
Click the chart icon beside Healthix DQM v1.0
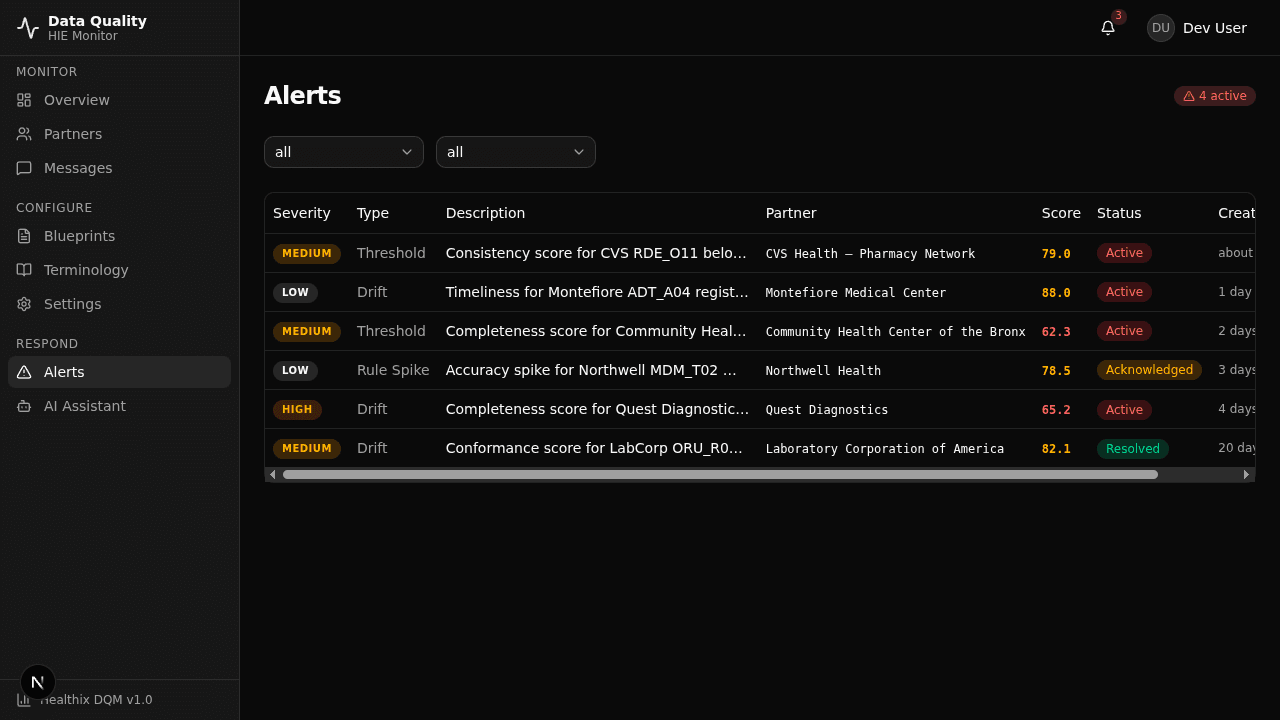point(24,700)
